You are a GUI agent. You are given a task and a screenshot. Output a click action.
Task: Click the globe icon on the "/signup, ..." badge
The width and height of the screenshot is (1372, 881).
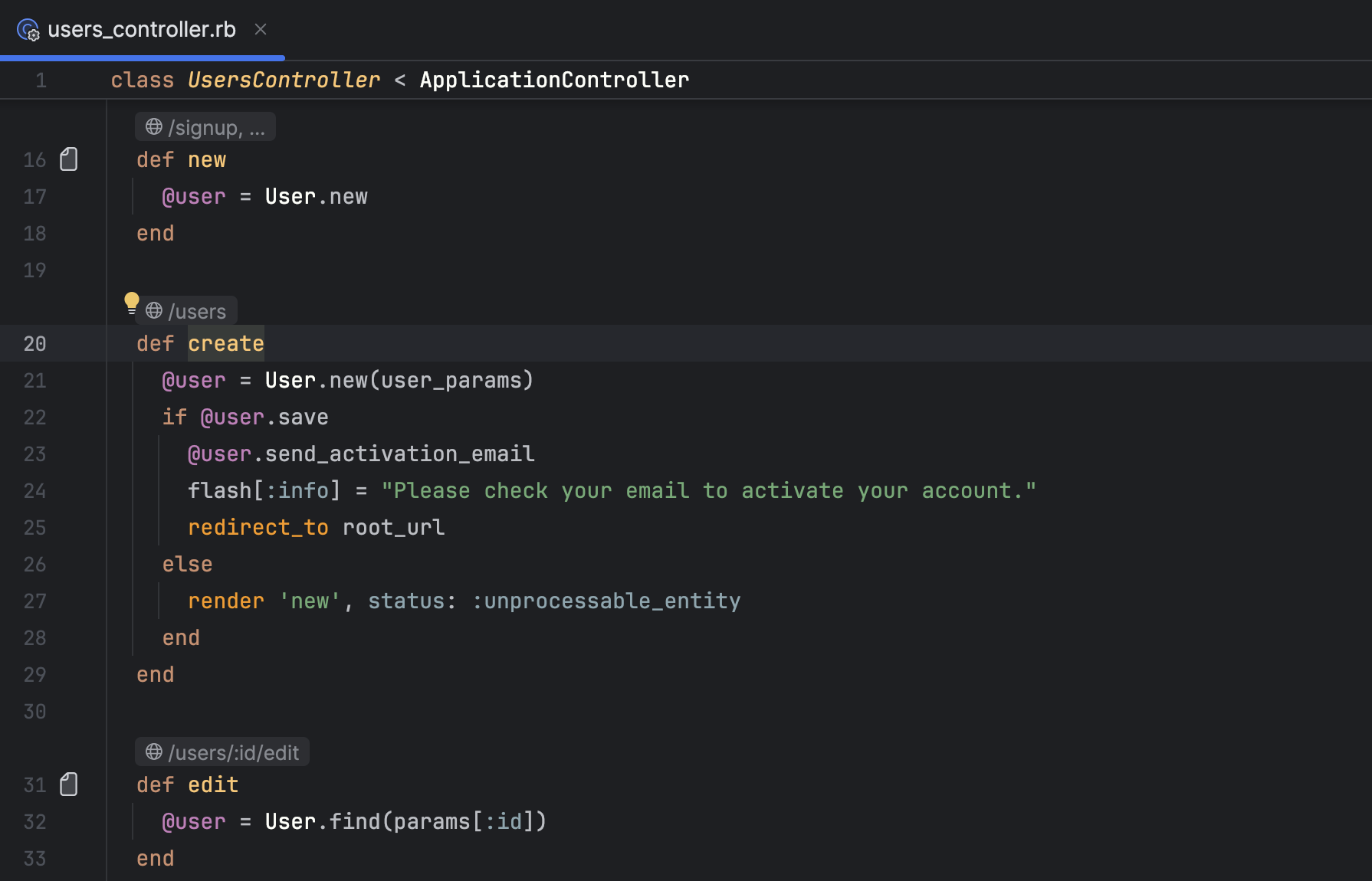153,126
